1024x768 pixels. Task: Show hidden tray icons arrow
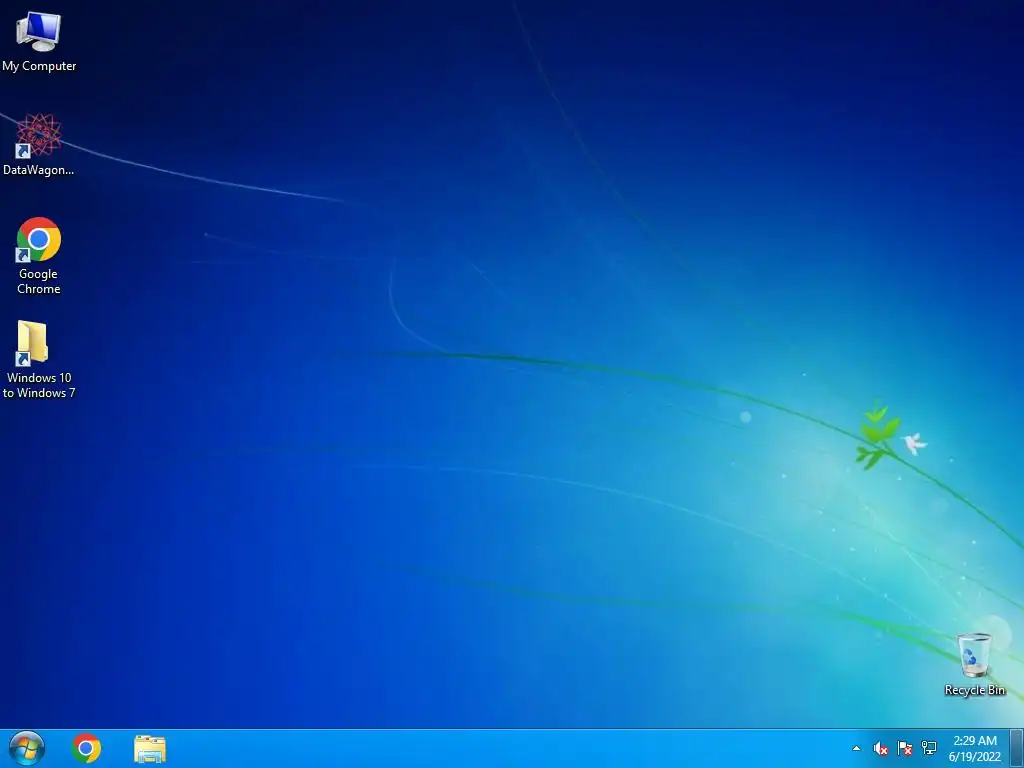pyautogui.click(x=856, y=748)
